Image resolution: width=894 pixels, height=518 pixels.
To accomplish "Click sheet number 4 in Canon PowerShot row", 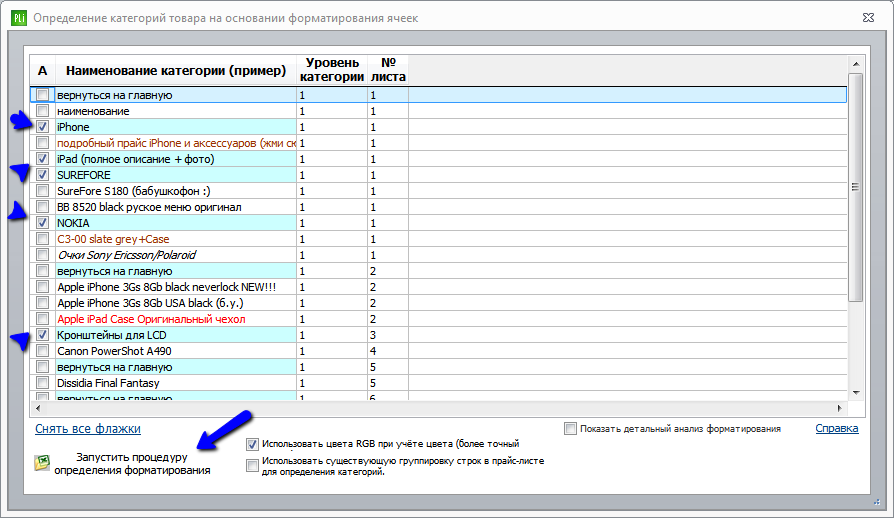I will click(373, 351).
